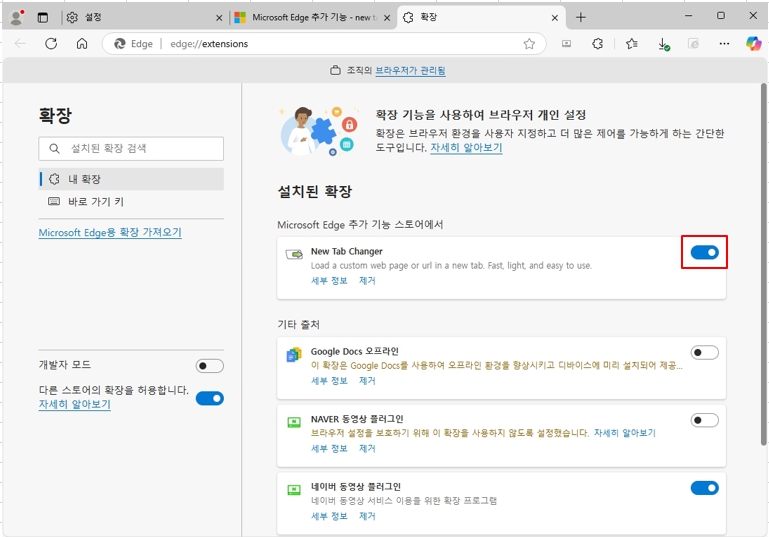Click the greyed browser essentials toolbar icon
Viewport: 769px width, 537px height.
click(693, 44)
